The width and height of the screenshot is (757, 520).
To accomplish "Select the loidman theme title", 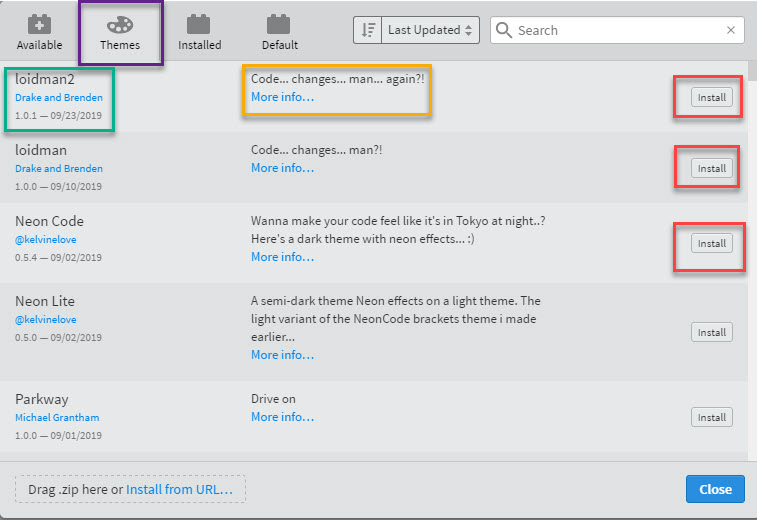I will tap(41, 150).
